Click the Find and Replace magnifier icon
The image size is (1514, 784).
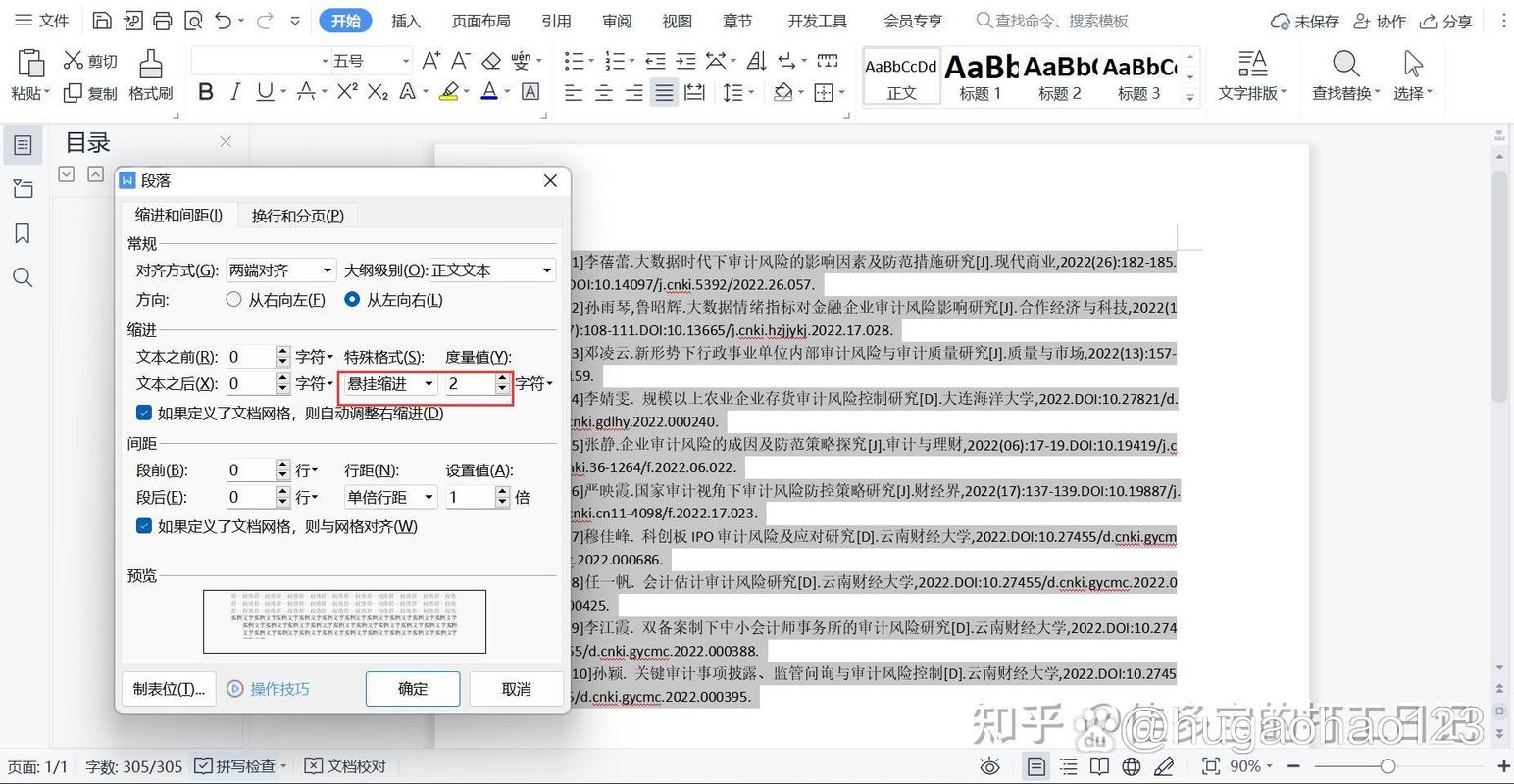click(x=1345, y=65)
